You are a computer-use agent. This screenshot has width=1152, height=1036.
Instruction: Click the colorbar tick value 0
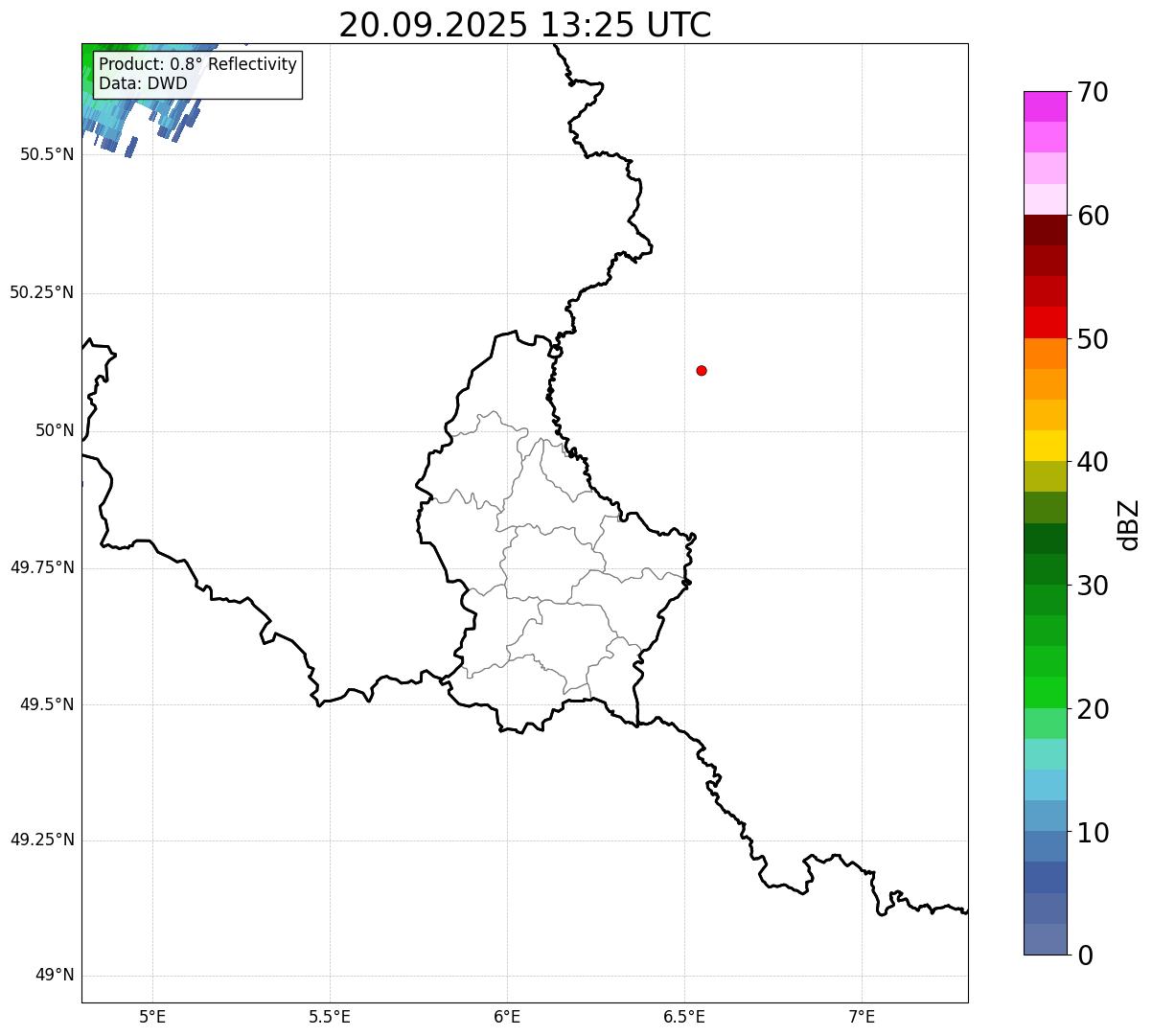(x=1085, y=956)
